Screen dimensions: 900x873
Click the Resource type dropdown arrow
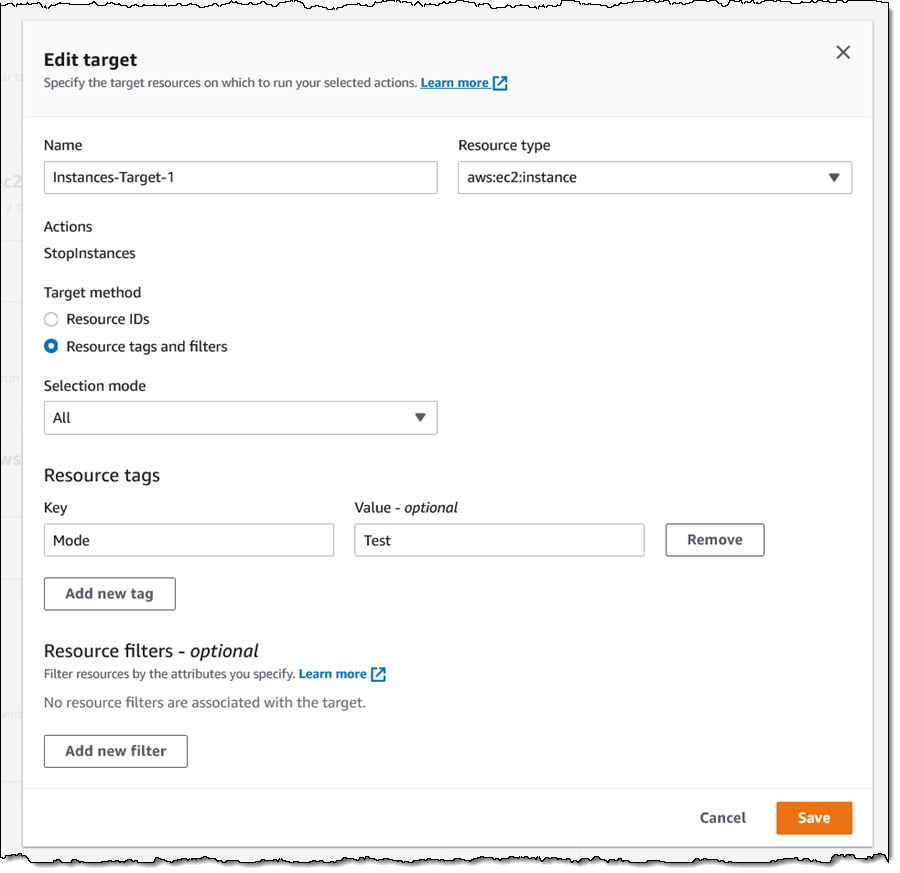834,178
